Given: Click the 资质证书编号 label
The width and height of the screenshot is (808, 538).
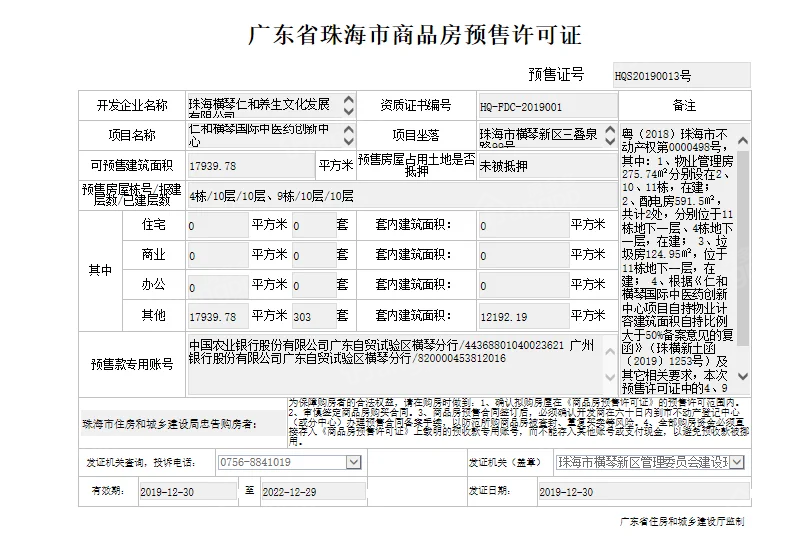Looking at the screenshot, I should pos(416,105).
